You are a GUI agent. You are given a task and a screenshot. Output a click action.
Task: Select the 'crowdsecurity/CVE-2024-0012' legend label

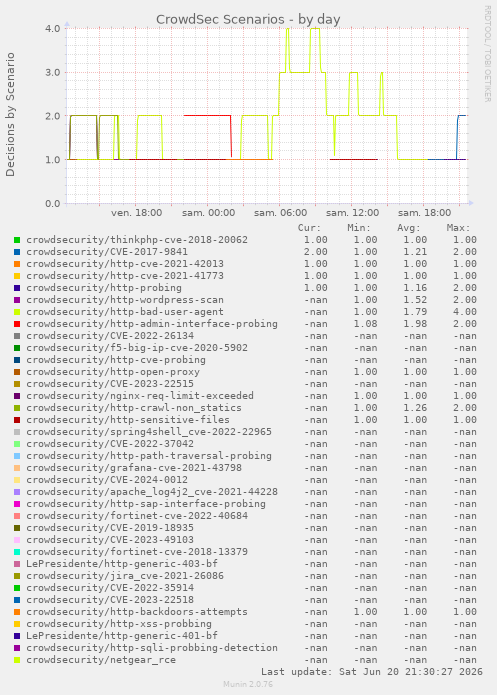coord(107,480)
